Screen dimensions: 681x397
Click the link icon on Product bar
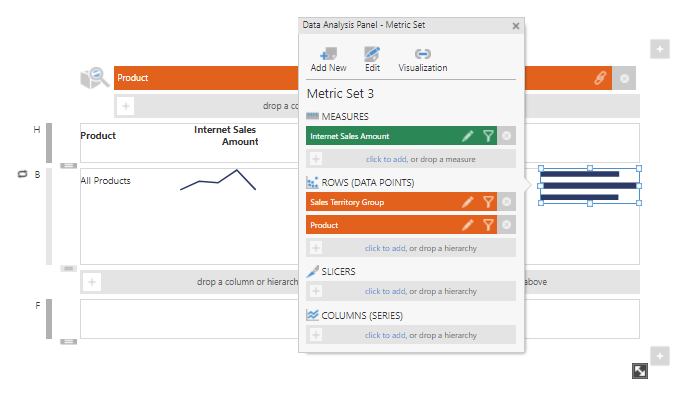click(x=600, y=78)
